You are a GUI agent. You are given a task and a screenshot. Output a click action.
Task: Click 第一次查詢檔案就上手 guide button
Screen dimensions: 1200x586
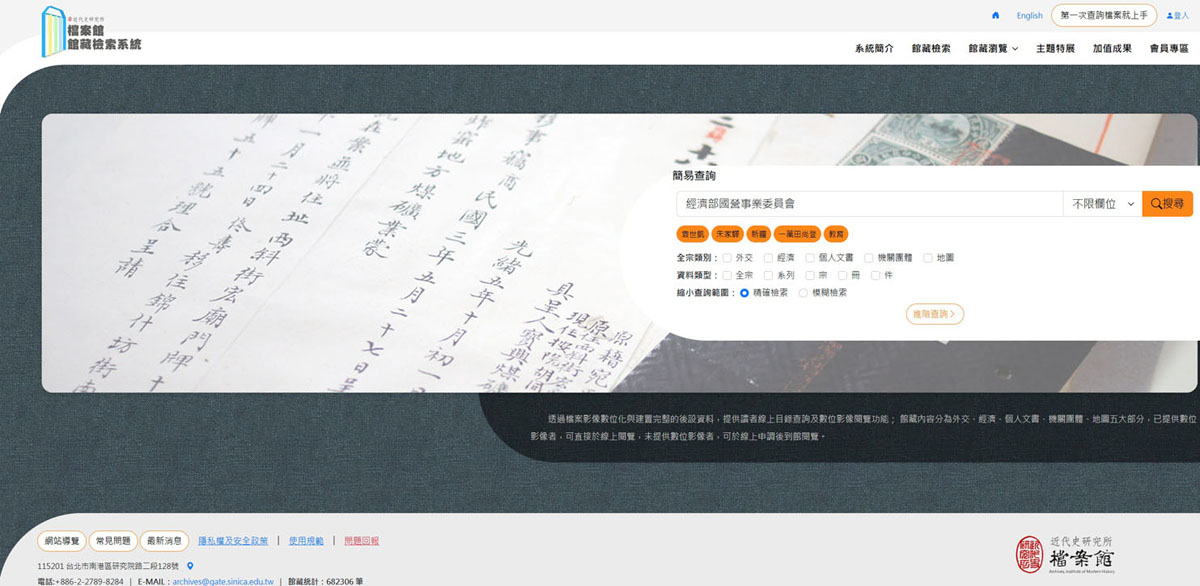click(x=1104, y=15)
